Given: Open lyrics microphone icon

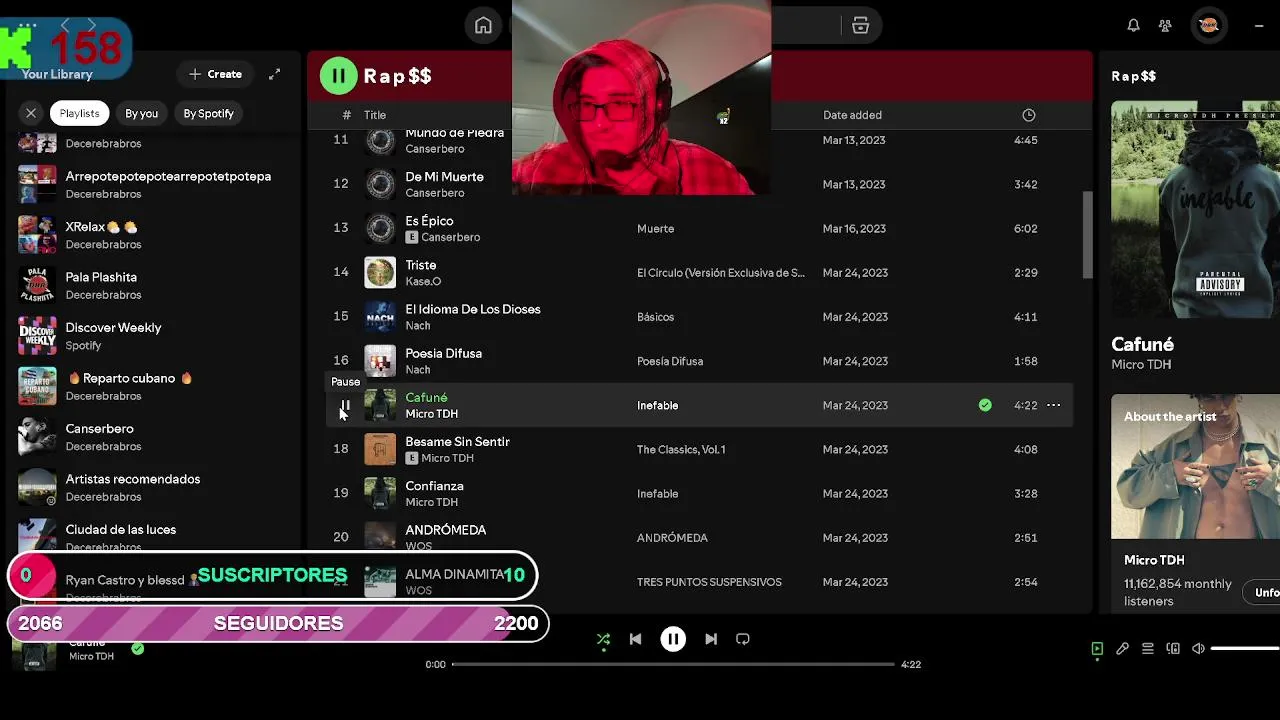Looking at the screenshot, I should tap(1122, 649).
